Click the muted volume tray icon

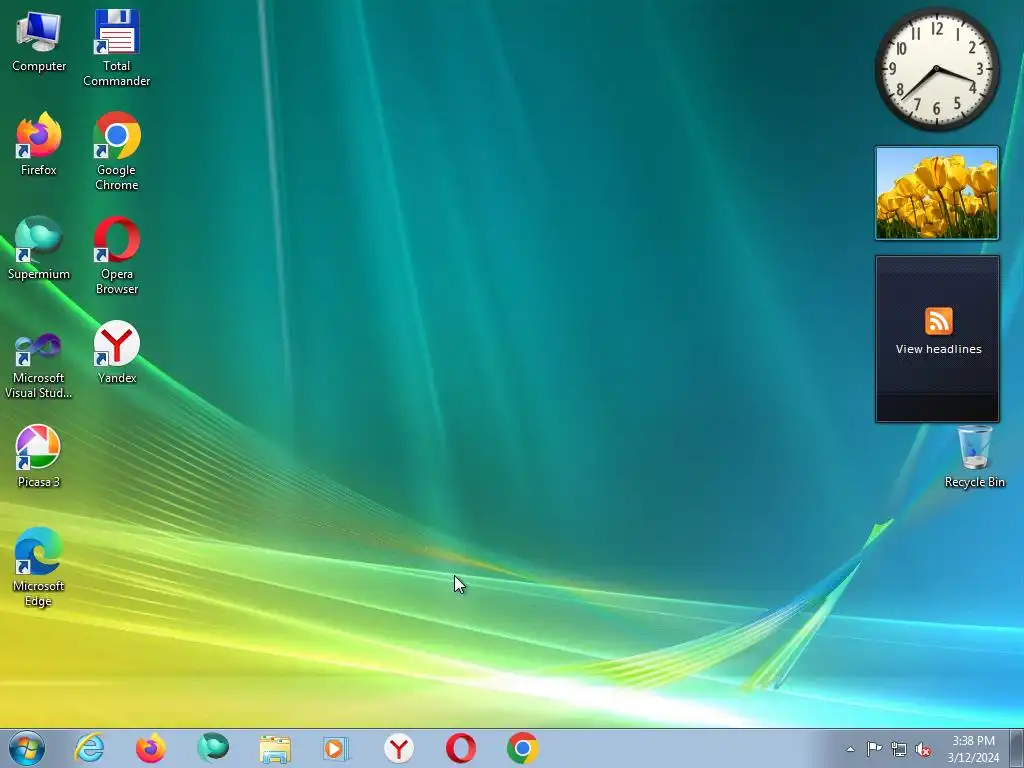923,749
